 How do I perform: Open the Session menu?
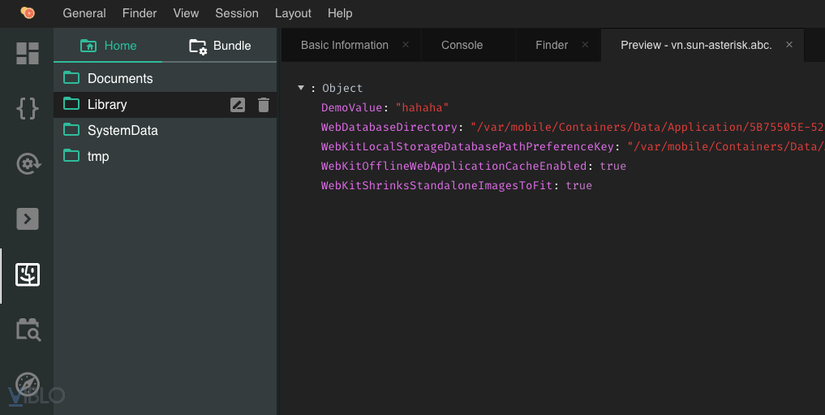(x=237, y=14)
